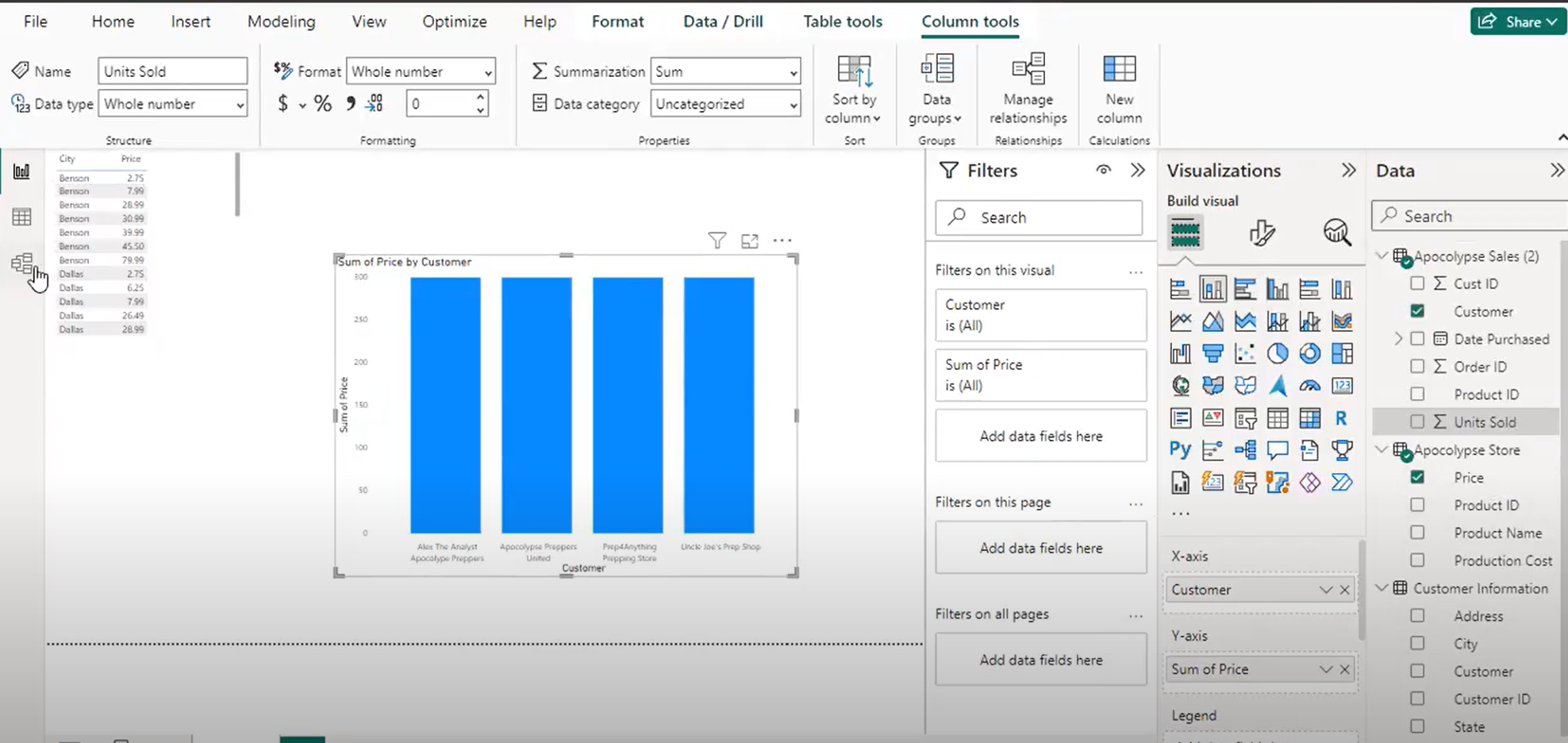Open the Summarization dropdown showing Sum
The width and height of the screenshot is (1568, 743).
725,71
